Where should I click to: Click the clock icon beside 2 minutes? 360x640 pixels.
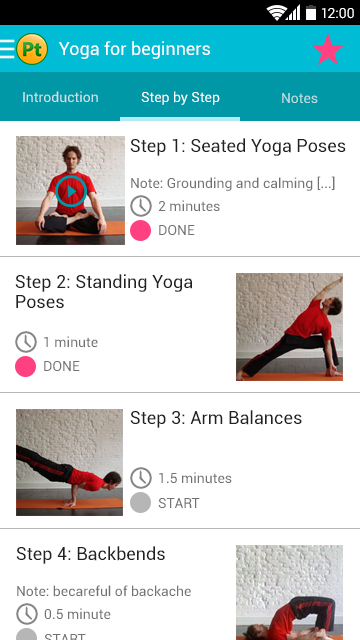tap(141, 206)
